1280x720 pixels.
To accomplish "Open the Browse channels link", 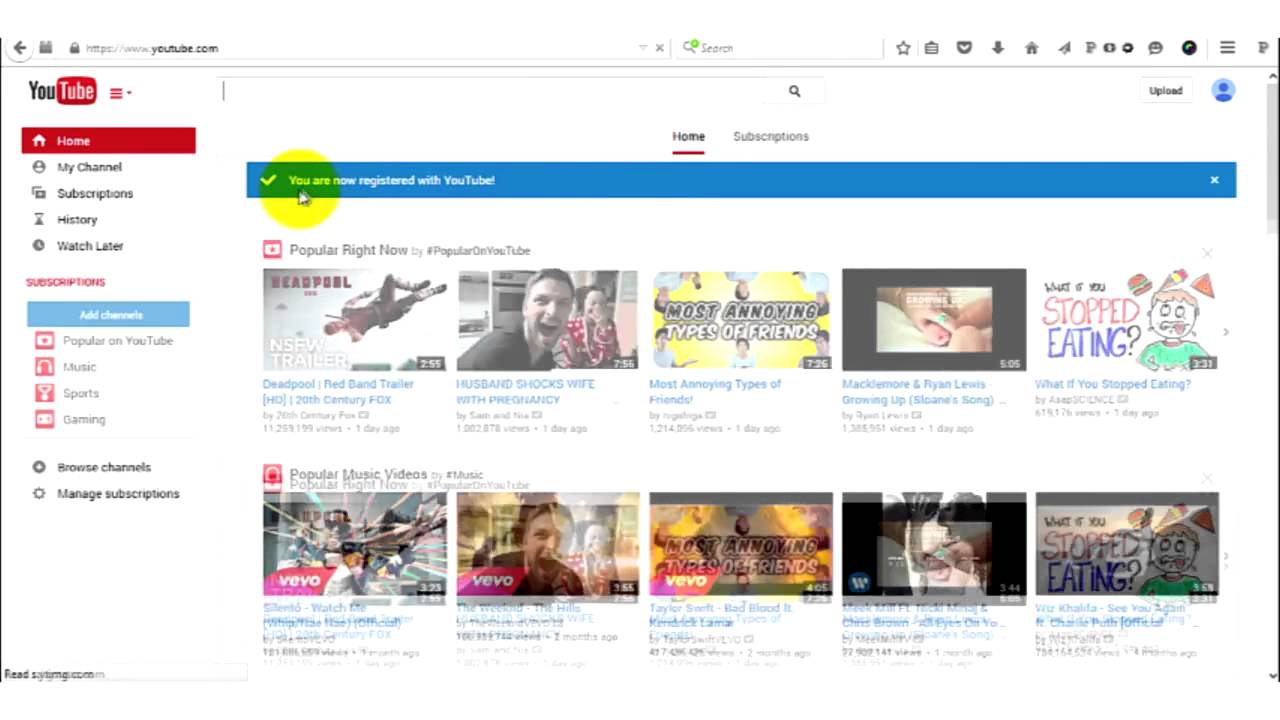I will coord(104,467).
